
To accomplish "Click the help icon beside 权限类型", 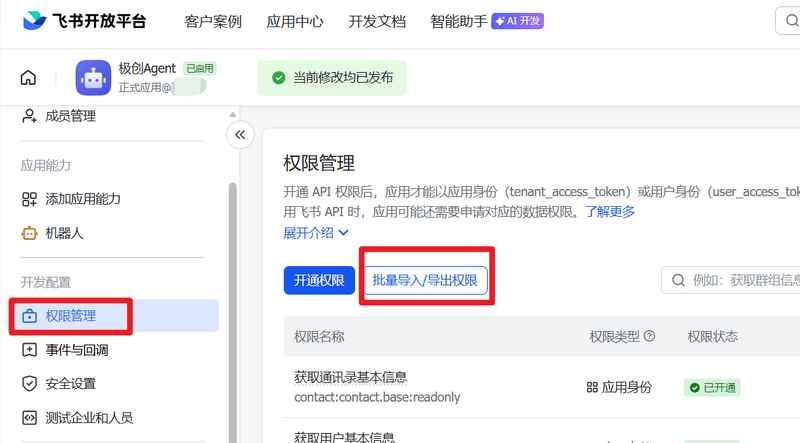I will (x=649, y=336).
